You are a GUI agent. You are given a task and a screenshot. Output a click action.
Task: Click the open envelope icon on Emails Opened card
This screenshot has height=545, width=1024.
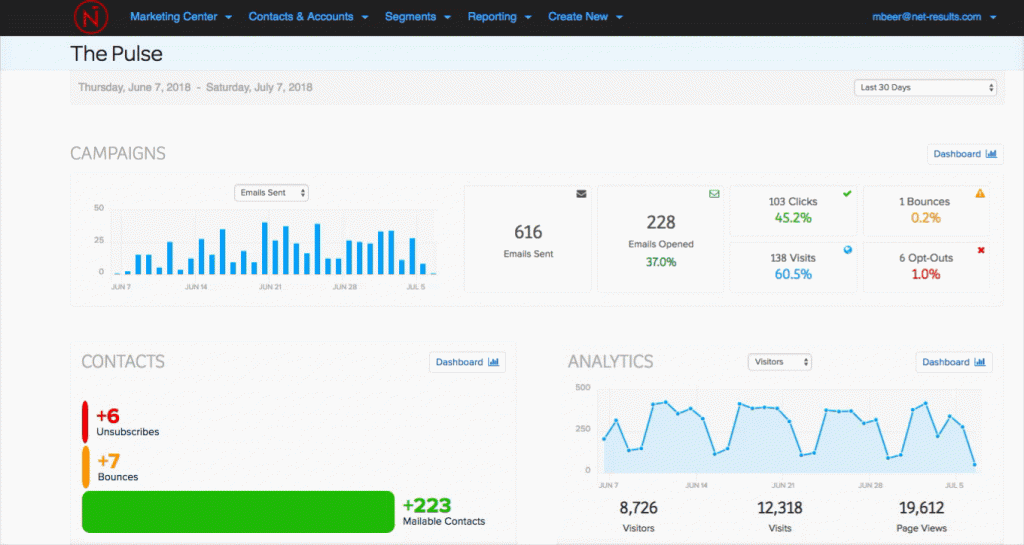point(714,194)
